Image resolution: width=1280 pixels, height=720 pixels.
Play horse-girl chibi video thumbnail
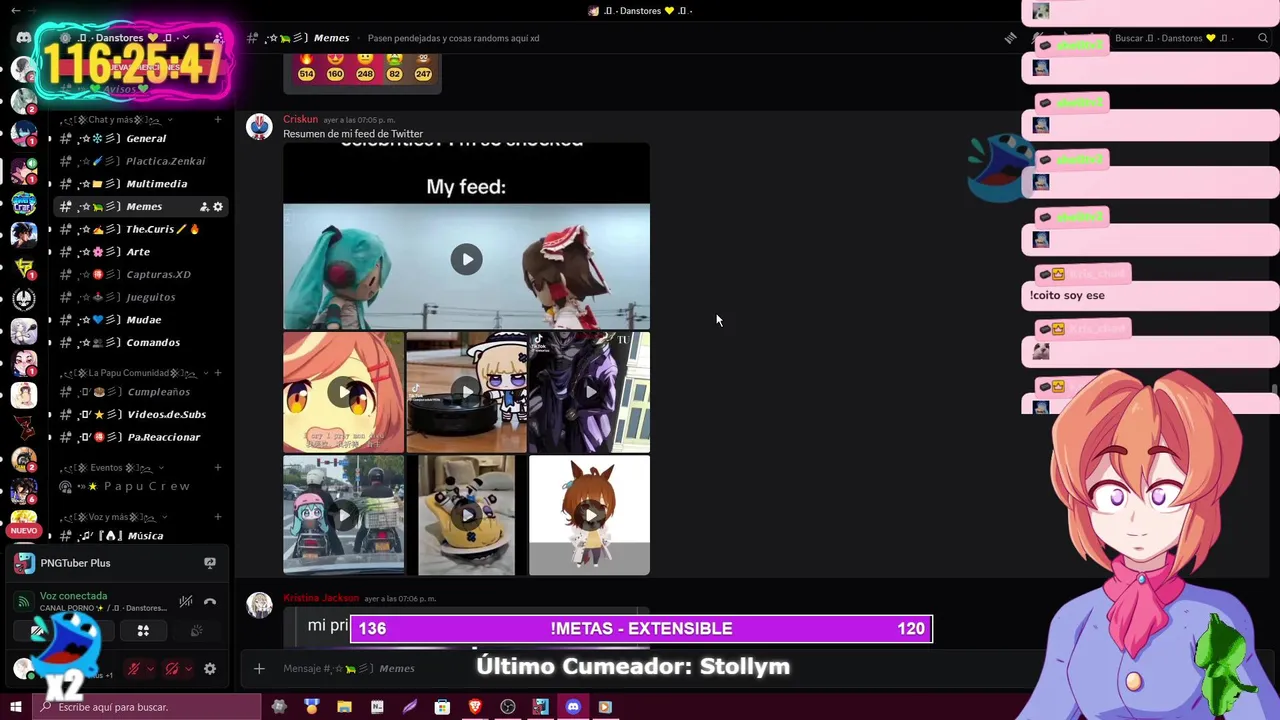tap(589, 515)
